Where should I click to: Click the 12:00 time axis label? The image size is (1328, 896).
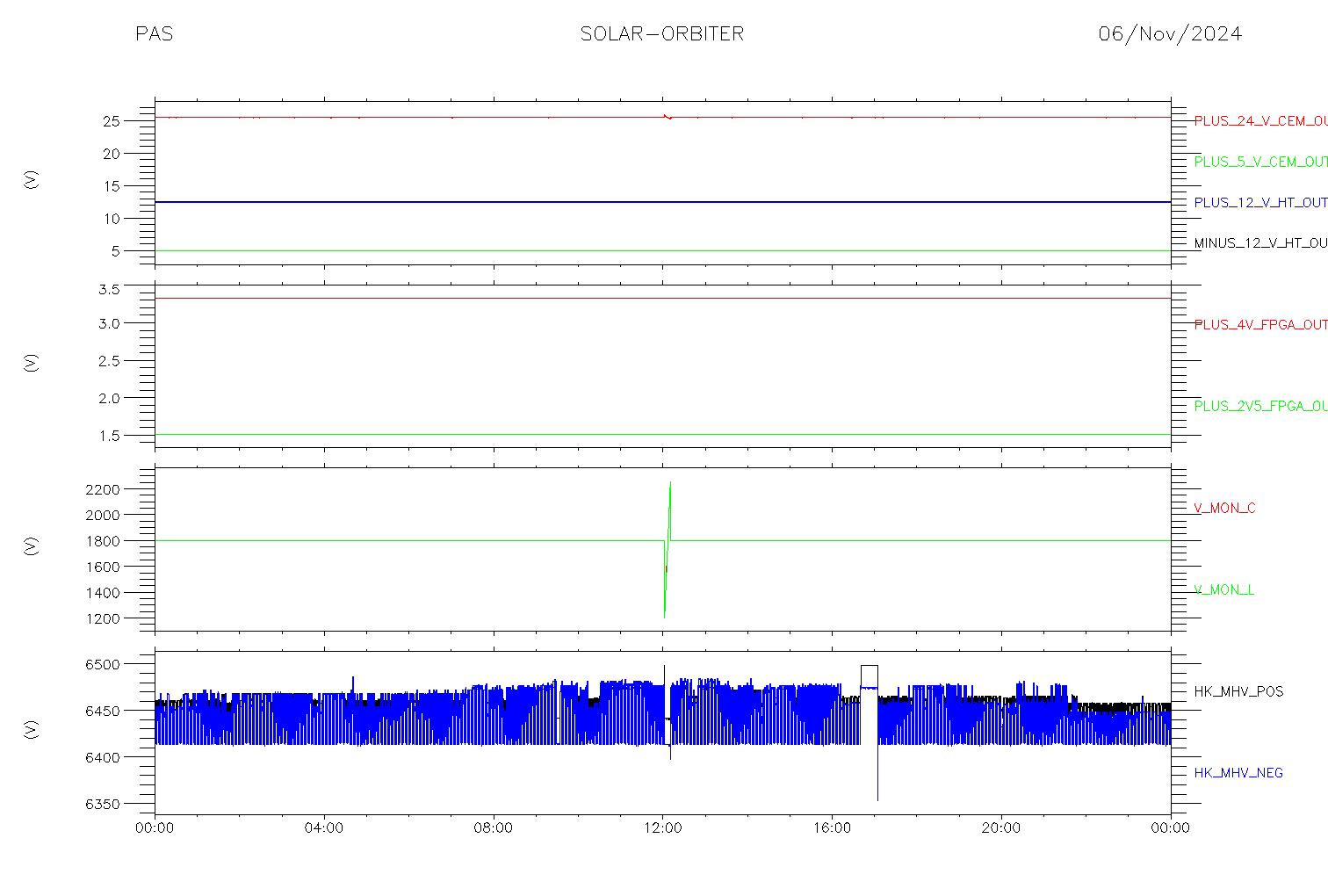(x=662, y=827)
